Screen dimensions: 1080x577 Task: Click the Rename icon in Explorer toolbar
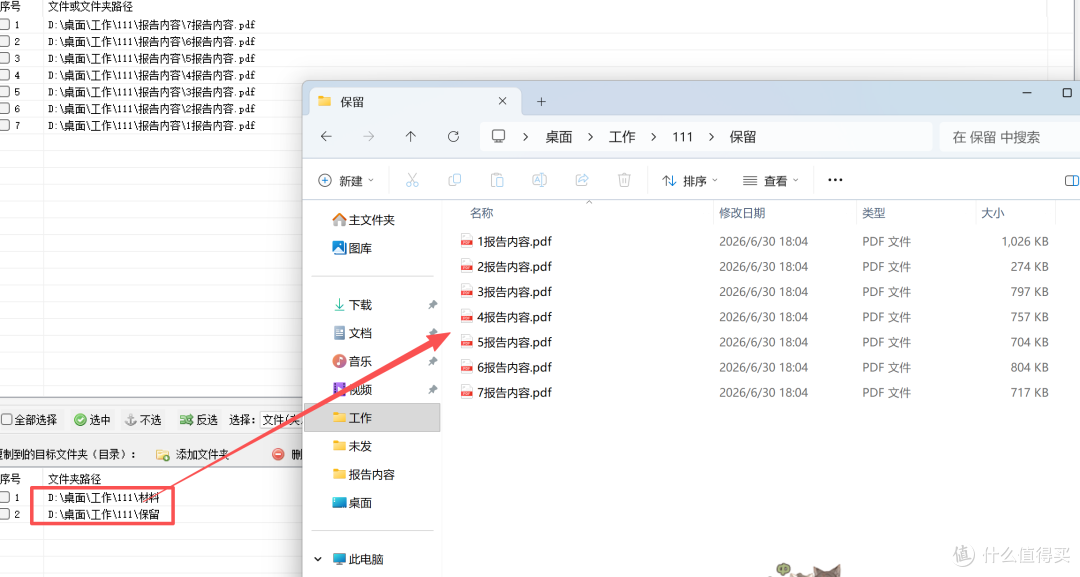tap(539, 180)
